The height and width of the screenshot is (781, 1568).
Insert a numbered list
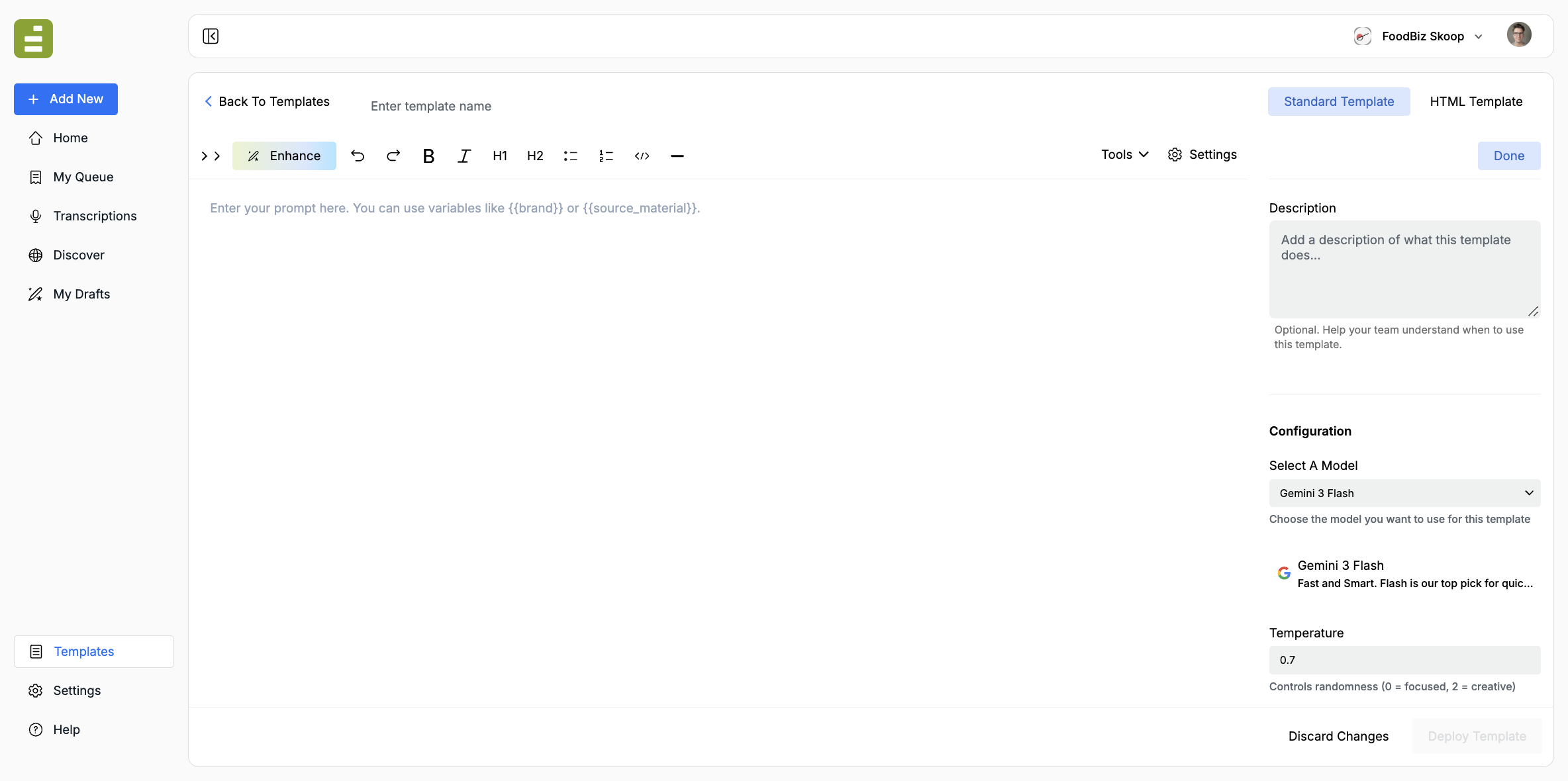click(606, 156)
